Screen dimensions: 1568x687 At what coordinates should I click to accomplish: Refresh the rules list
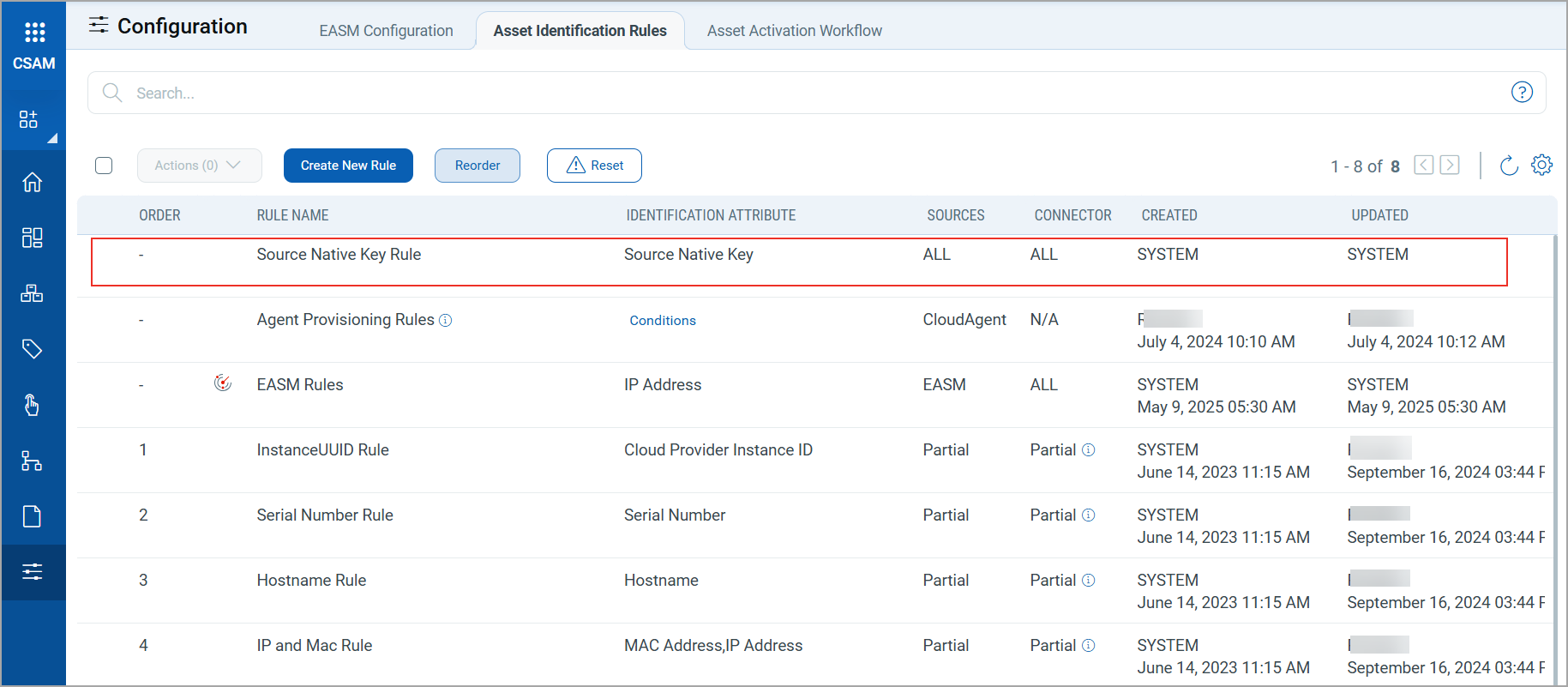(x=1509, y=166)
